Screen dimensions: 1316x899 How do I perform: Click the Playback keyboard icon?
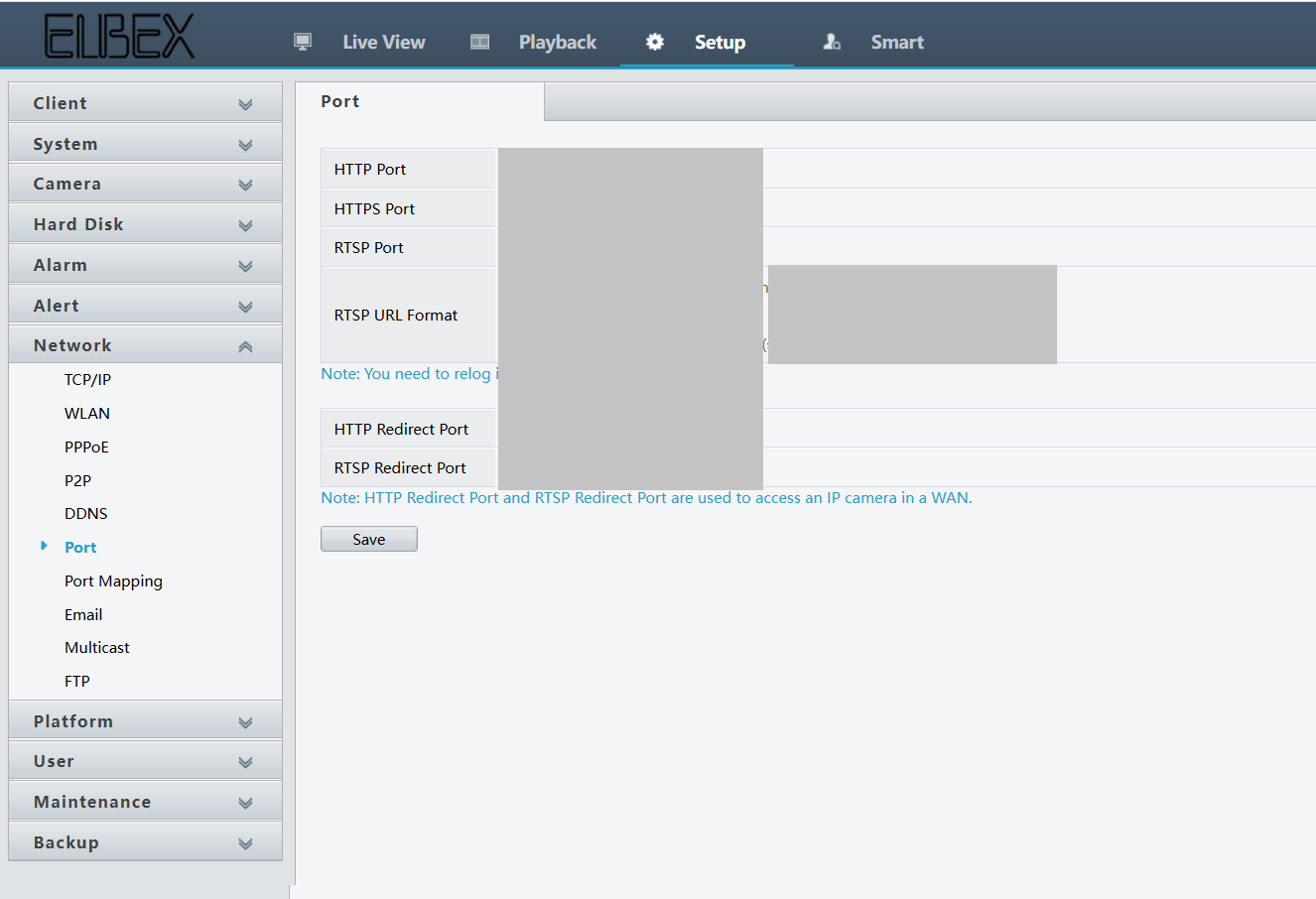tap(479, 42)
